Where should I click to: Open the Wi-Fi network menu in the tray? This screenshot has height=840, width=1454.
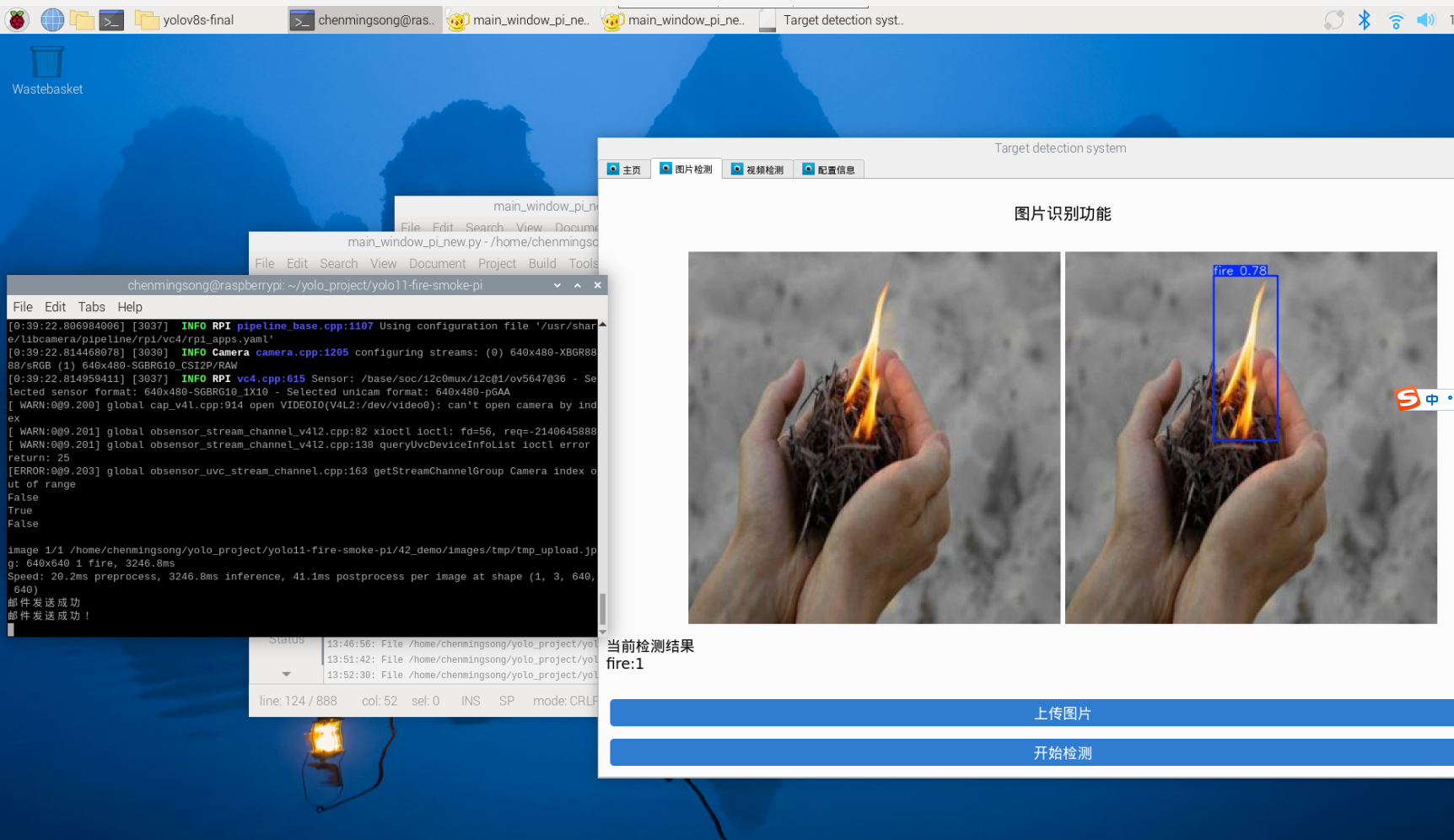click(x=1396, y=19)
